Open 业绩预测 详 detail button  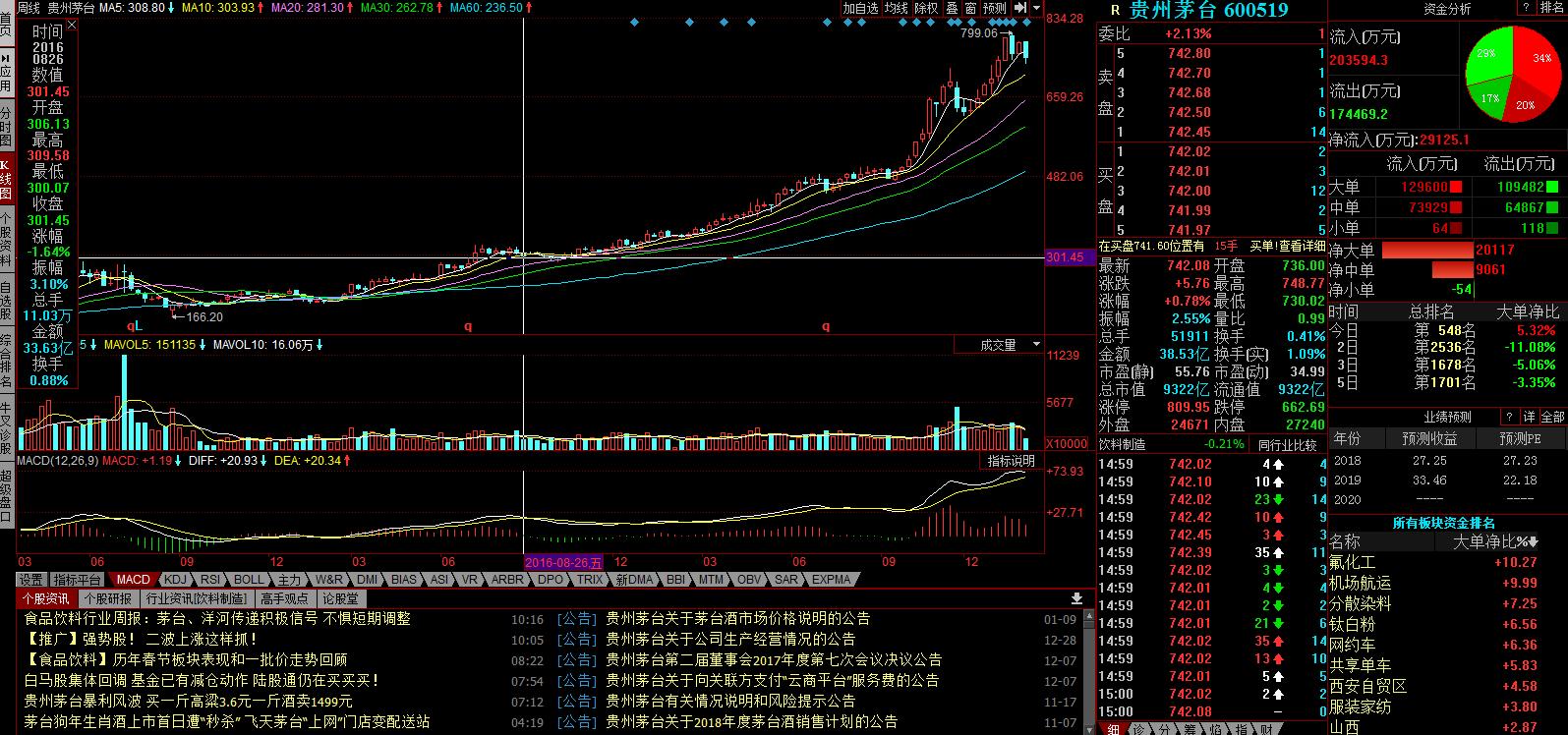1530,417
